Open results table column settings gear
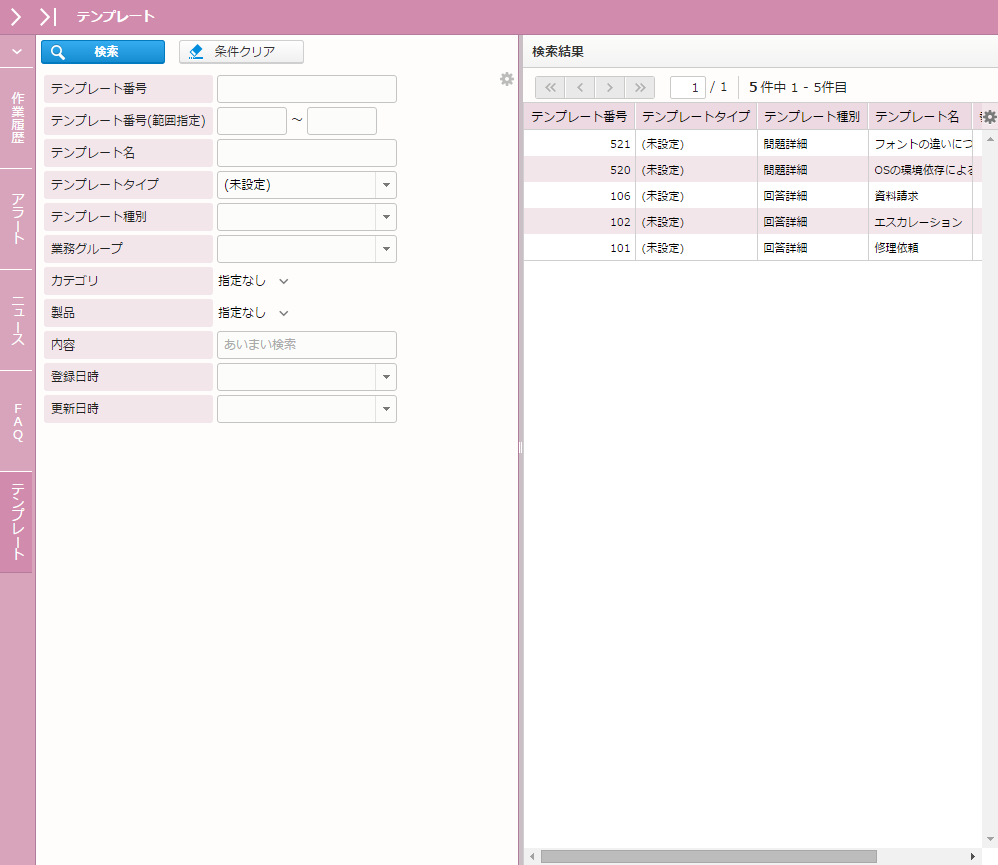This screenshot has width=998, height=865. coord(989,117)
